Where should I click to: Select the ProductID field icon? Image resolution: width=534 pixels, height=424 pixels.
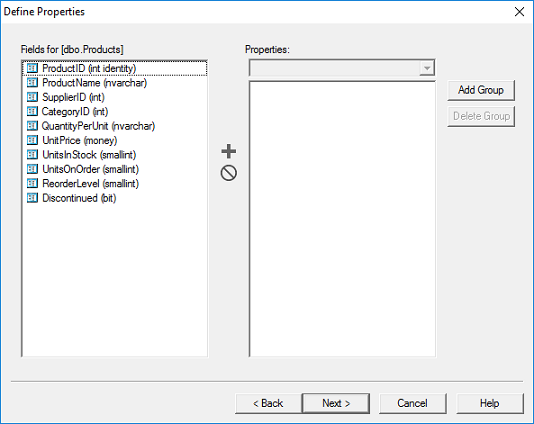32,68
